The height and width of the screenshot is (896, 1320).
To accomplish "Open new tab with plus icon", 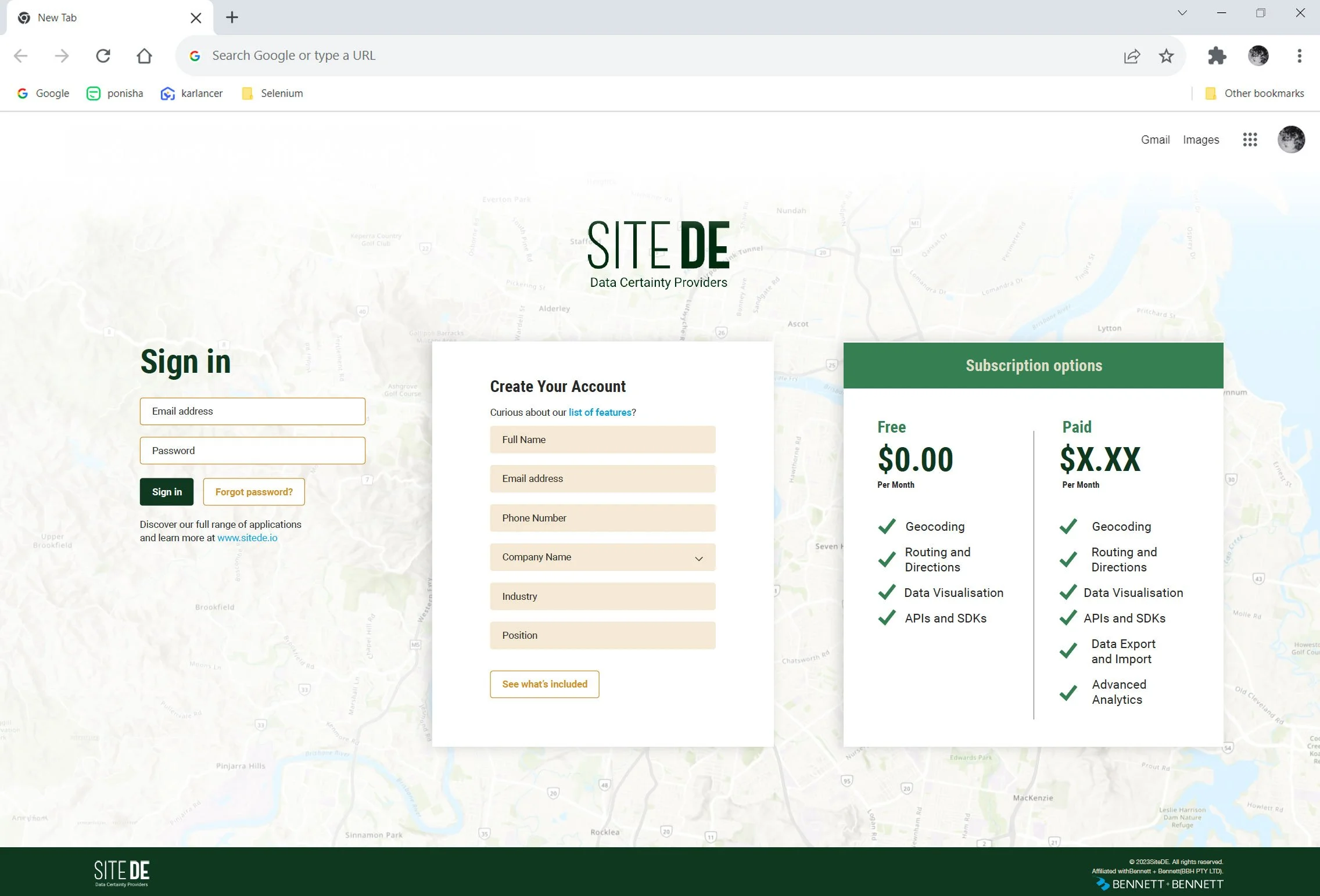I will pyautogui.click(x=232, y=17).
